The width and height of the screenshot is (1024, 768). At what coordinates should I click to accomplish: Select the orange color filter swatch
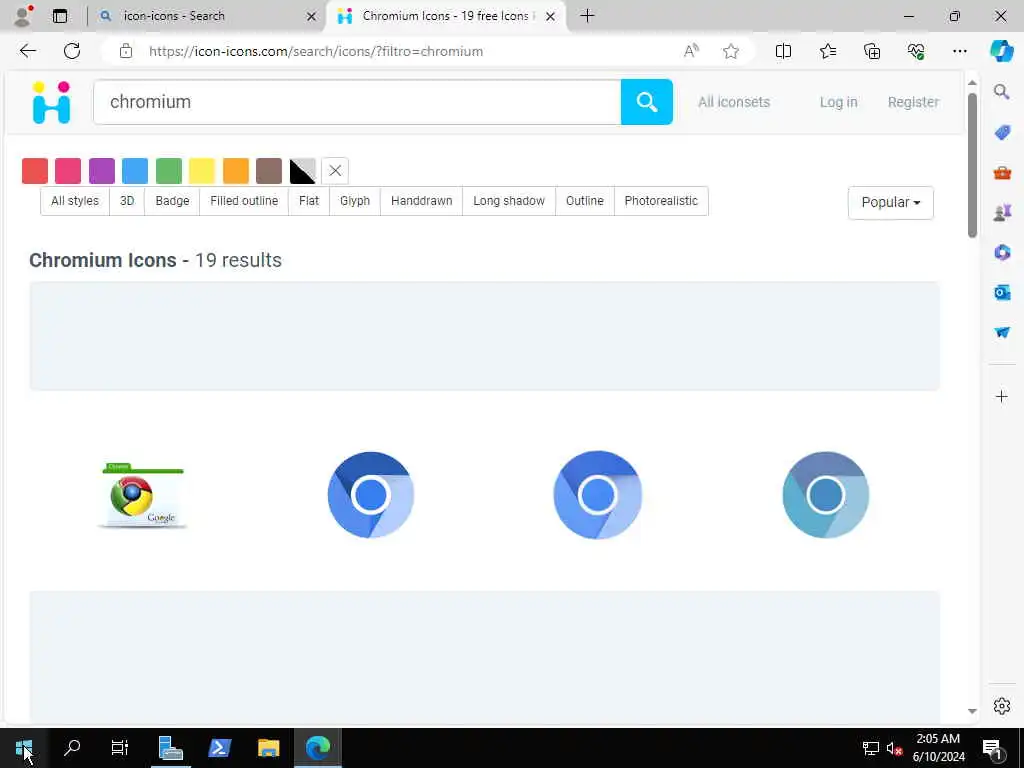click(x=236, y=170)
